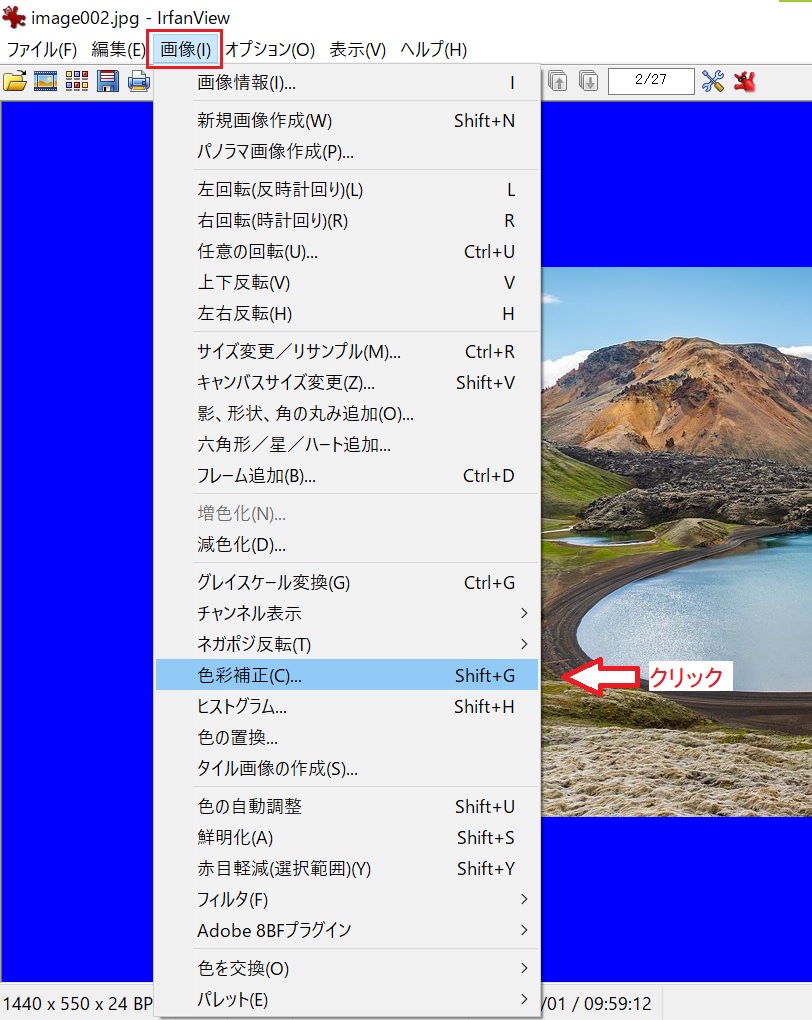This screenshot has height=1020, width=812.
Task: Open the 色を交換 submenu
Action: 300,968
